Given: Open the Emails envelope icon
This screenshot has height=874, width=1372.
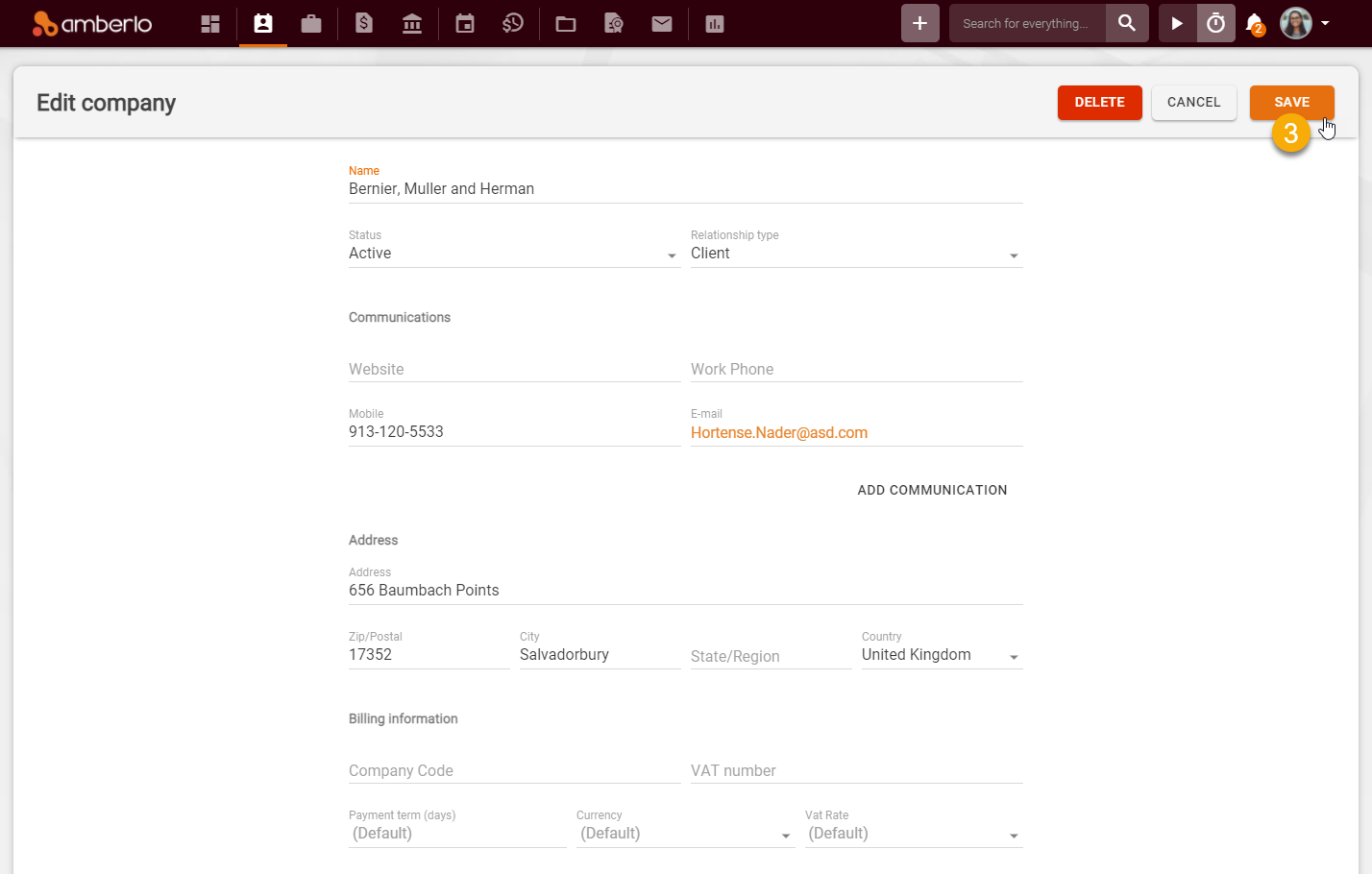Looking at the screenshot, I should (x=662, y=23).
